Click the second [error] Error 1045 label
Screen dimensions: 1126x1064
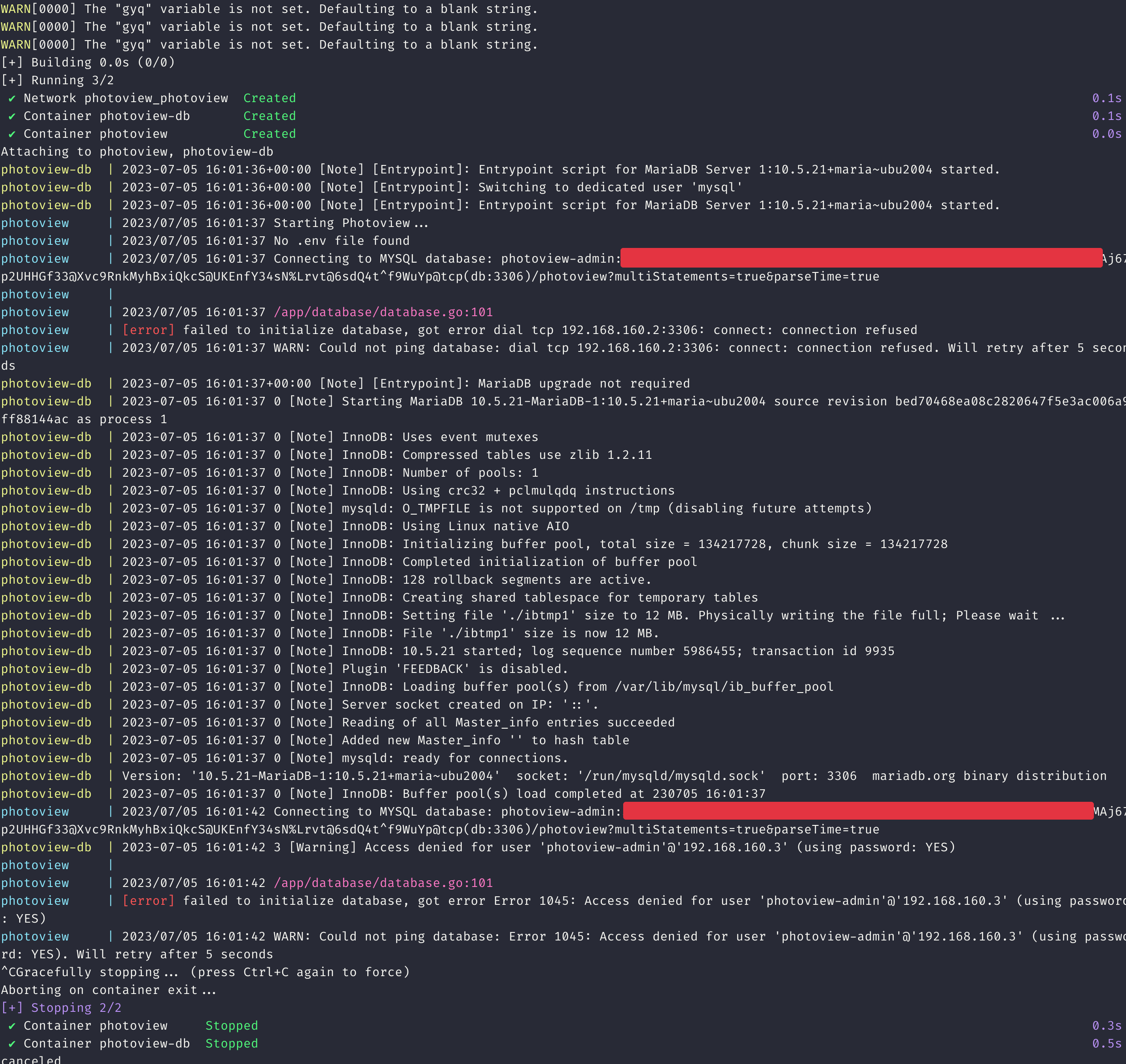pos(148,900)
